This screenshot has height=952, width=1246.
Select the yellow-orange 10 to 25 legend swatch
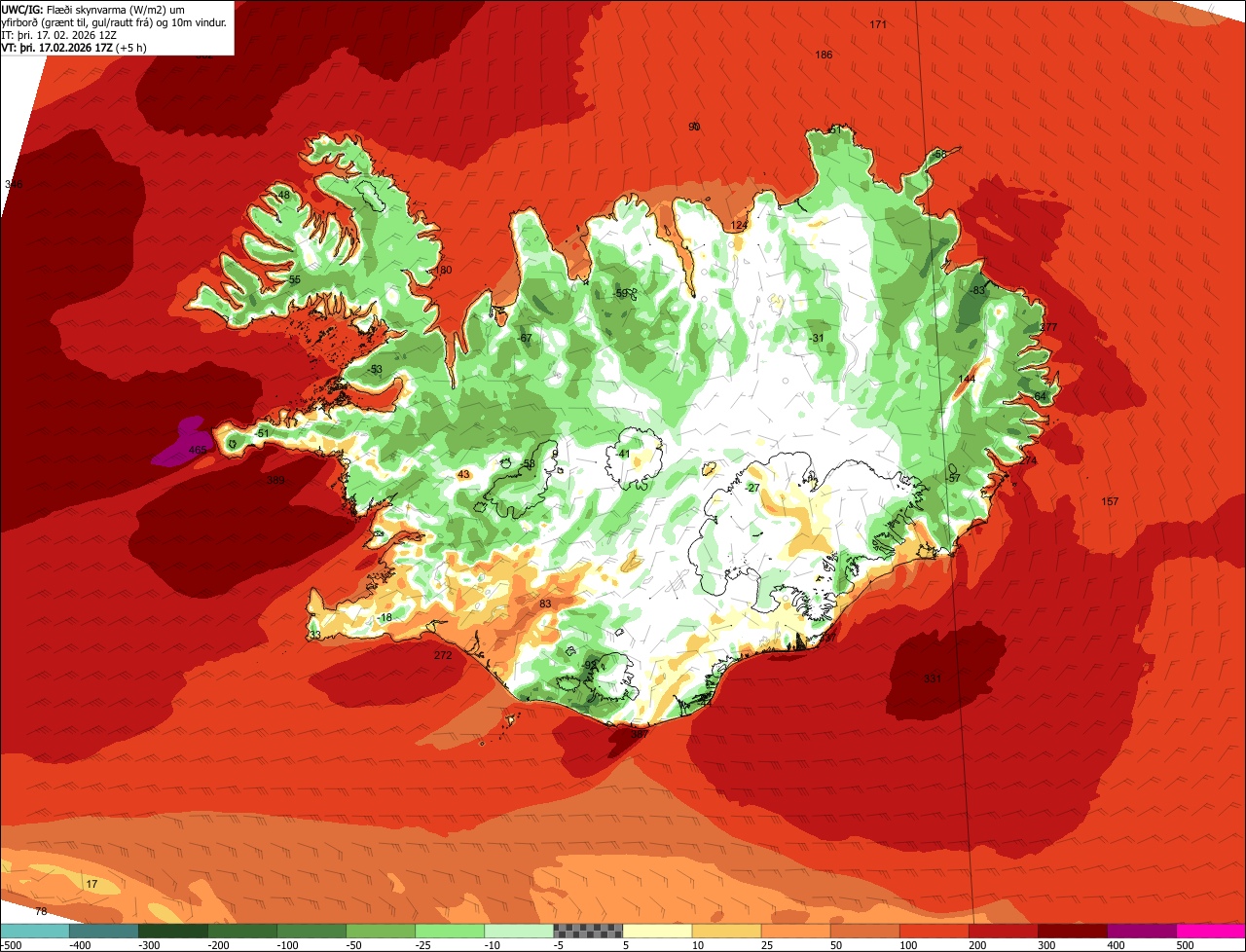point(725,931)
